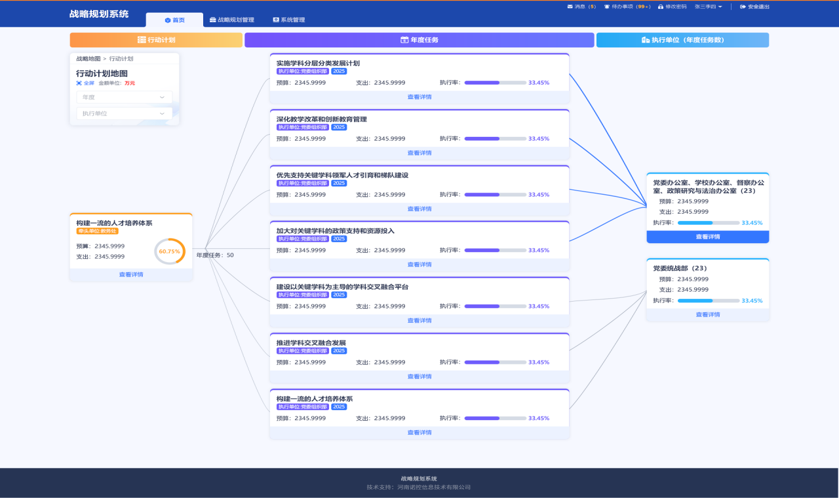Image resolution: width=839 pixels, height=498 pixels.
Task: Click the 执行单位 header organization icon
Action: point(645,40)
